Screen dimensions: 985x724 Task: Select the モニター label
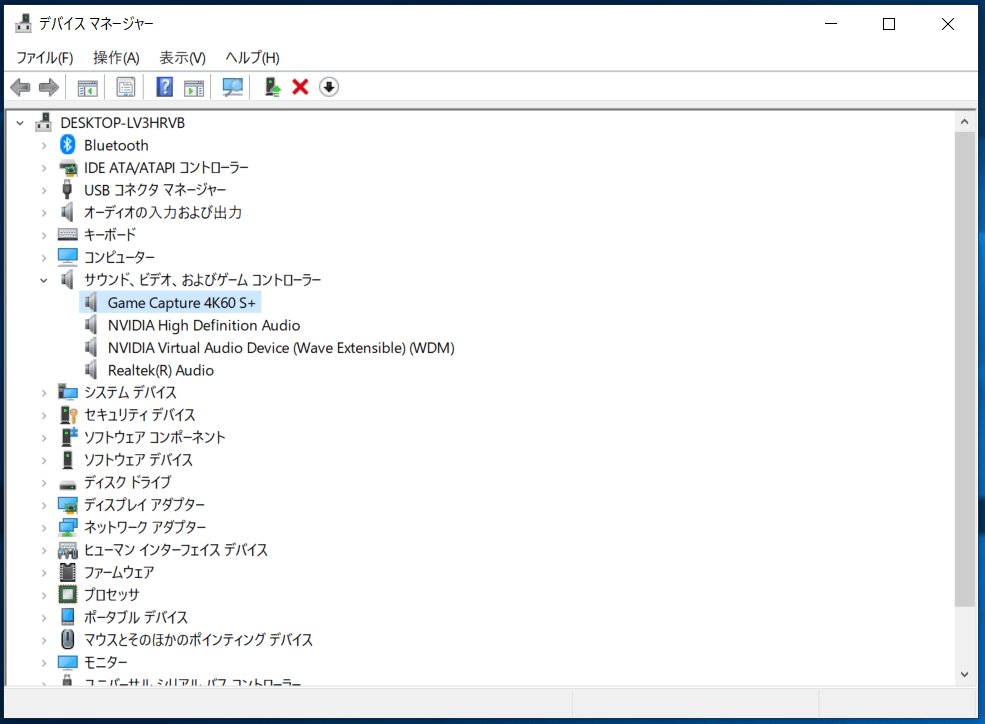click(106, 662)
